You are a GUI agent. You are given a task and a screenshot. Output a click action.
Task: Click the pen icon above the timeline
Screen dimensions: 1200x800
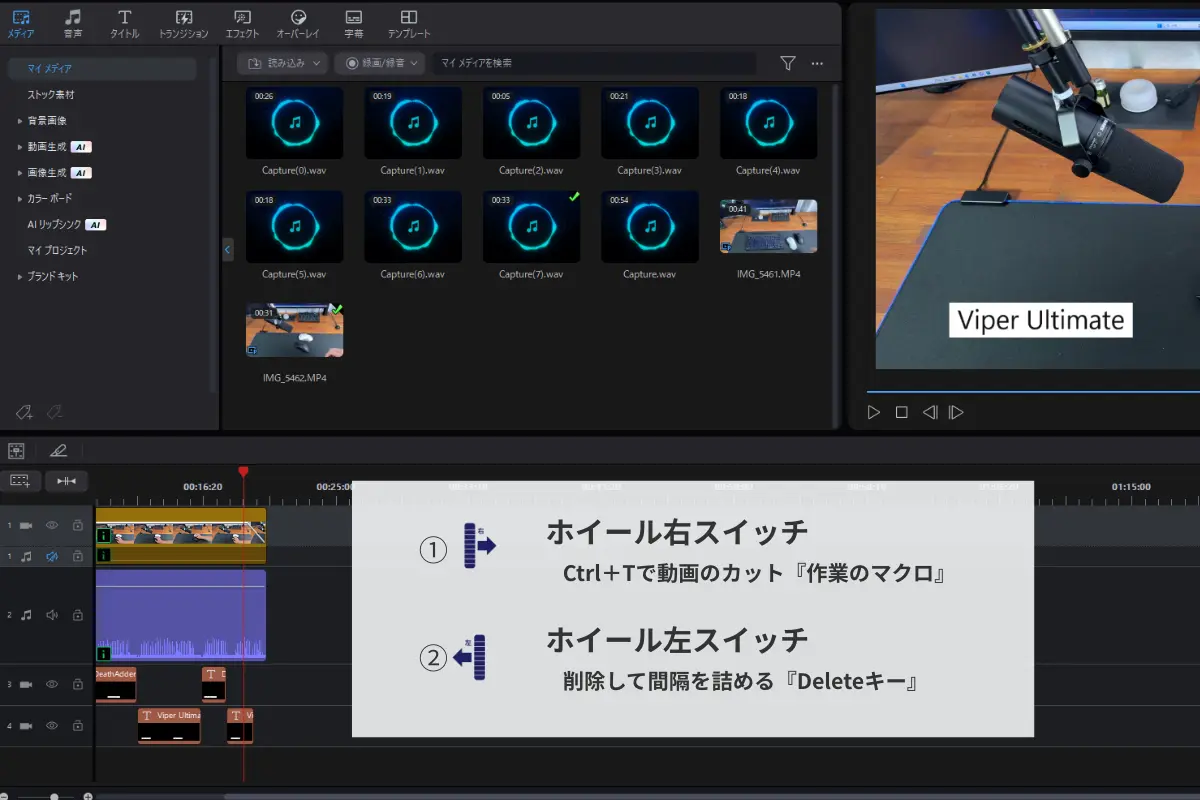(59, 450)
